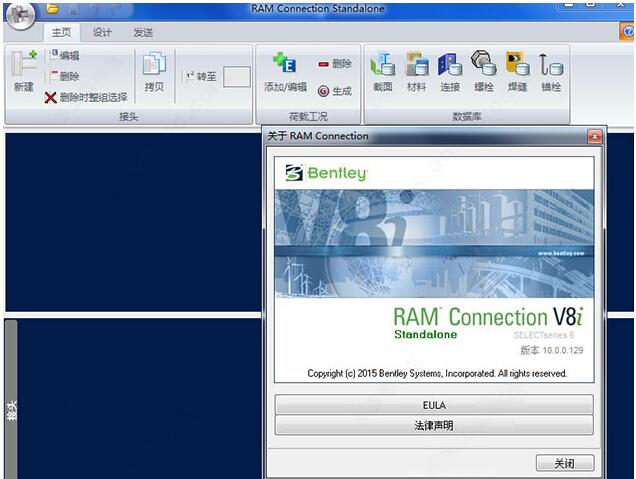
Task: Click 编辑 in the 接头 group
Action: click(x=64, y=56)
